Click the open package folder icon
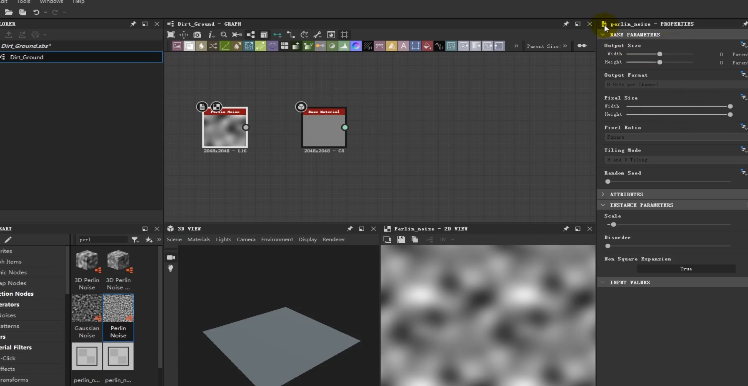 coord(9,12)
